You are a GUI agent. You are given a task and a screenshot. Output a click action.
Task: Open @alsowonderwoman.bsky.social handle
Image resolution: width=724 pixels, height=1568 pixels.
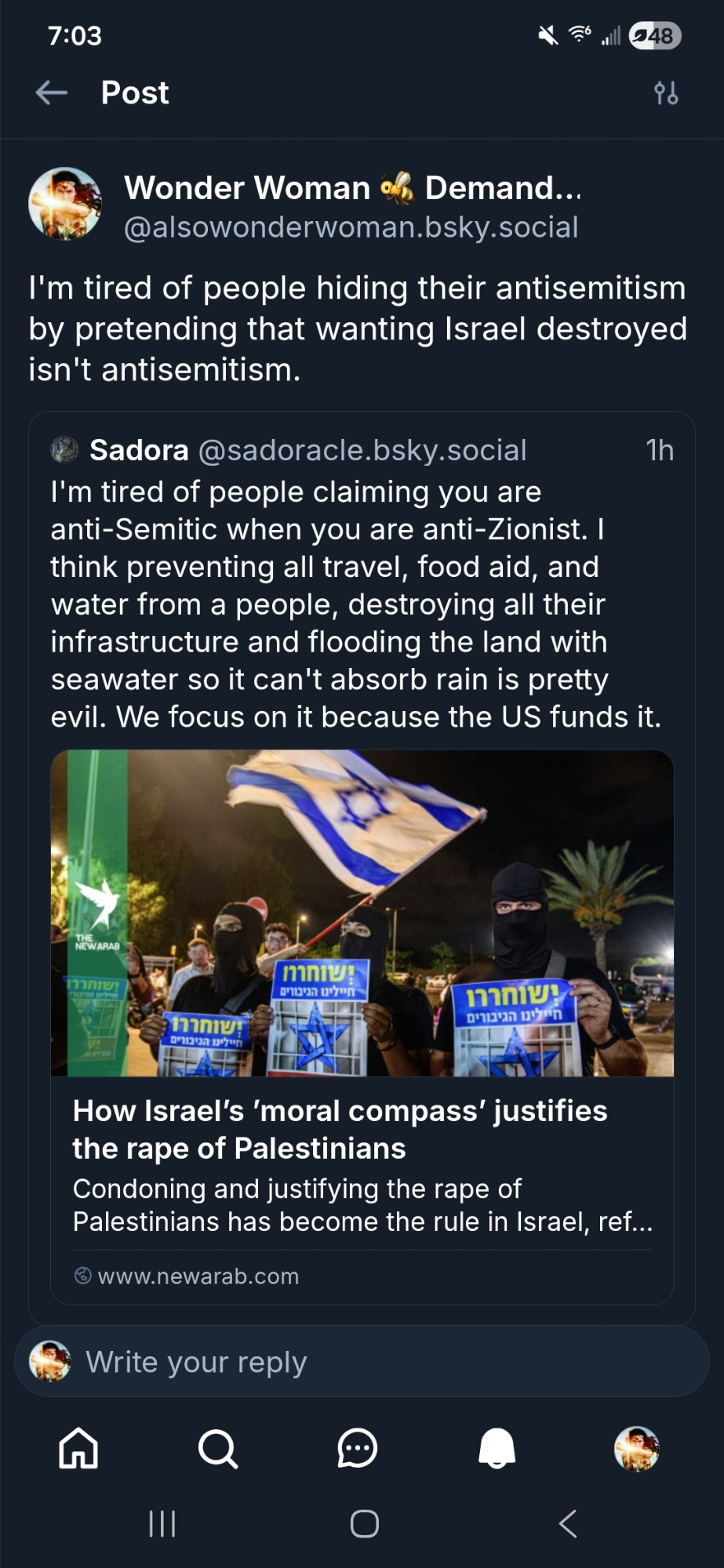click(x=351, y=227)
